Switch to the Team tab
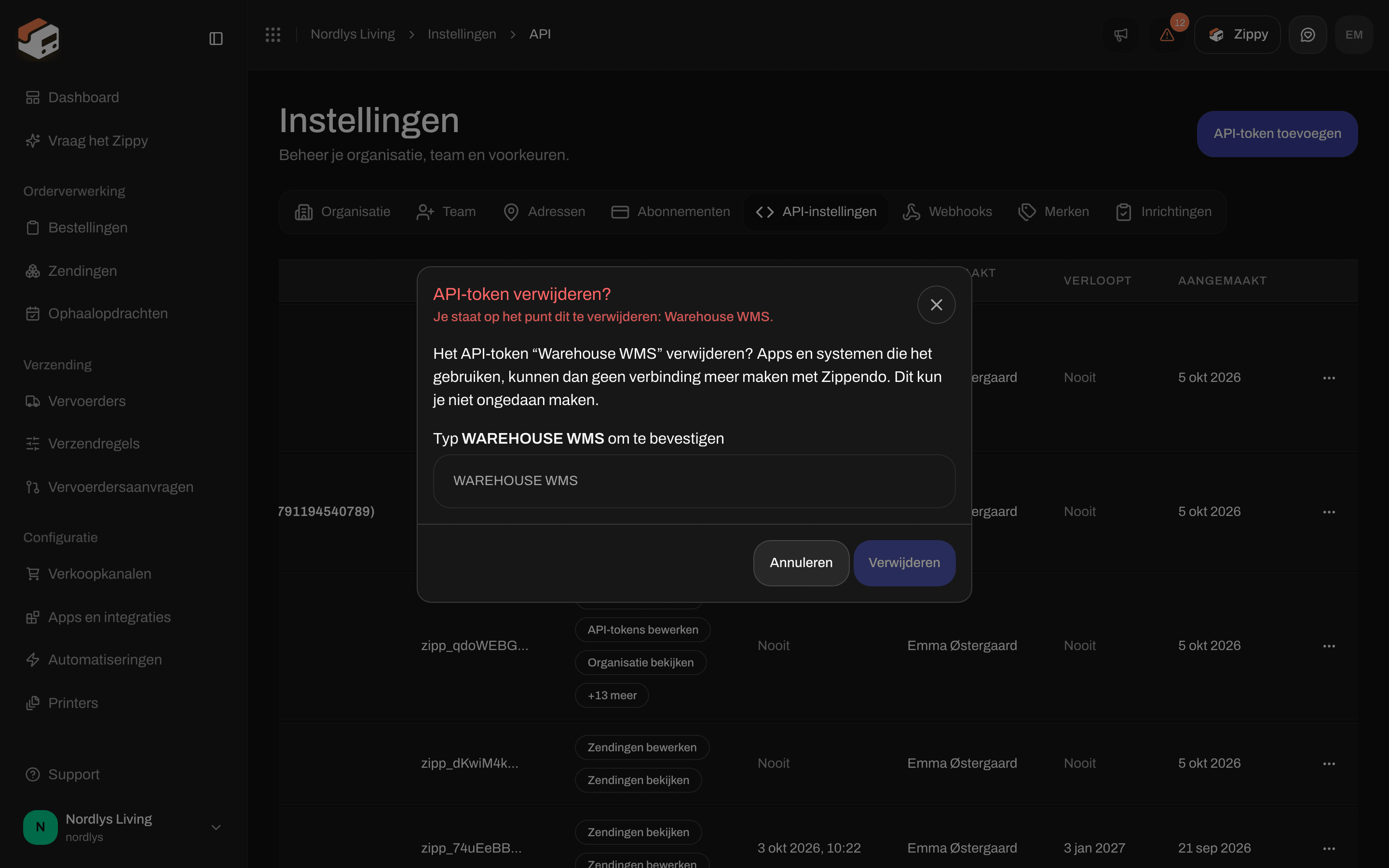This screenshot has width=1389, height=868. 446,212
